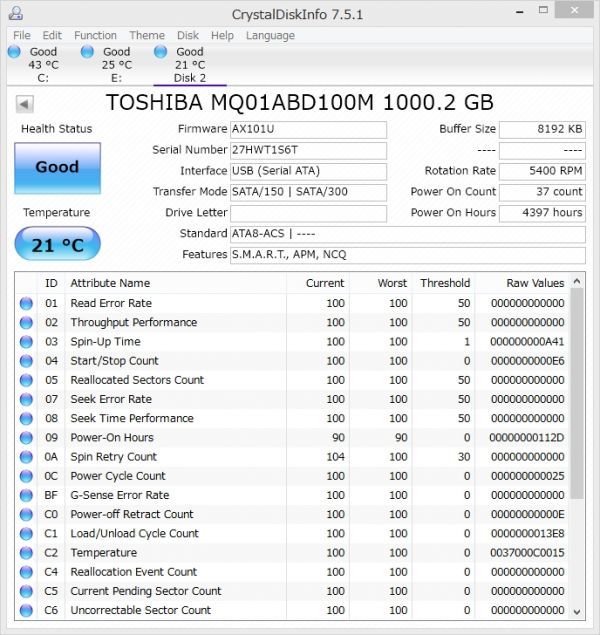Click status orb for Power-On Hours
The width and height of the screenshot is (600, 635).
(26, 438)
